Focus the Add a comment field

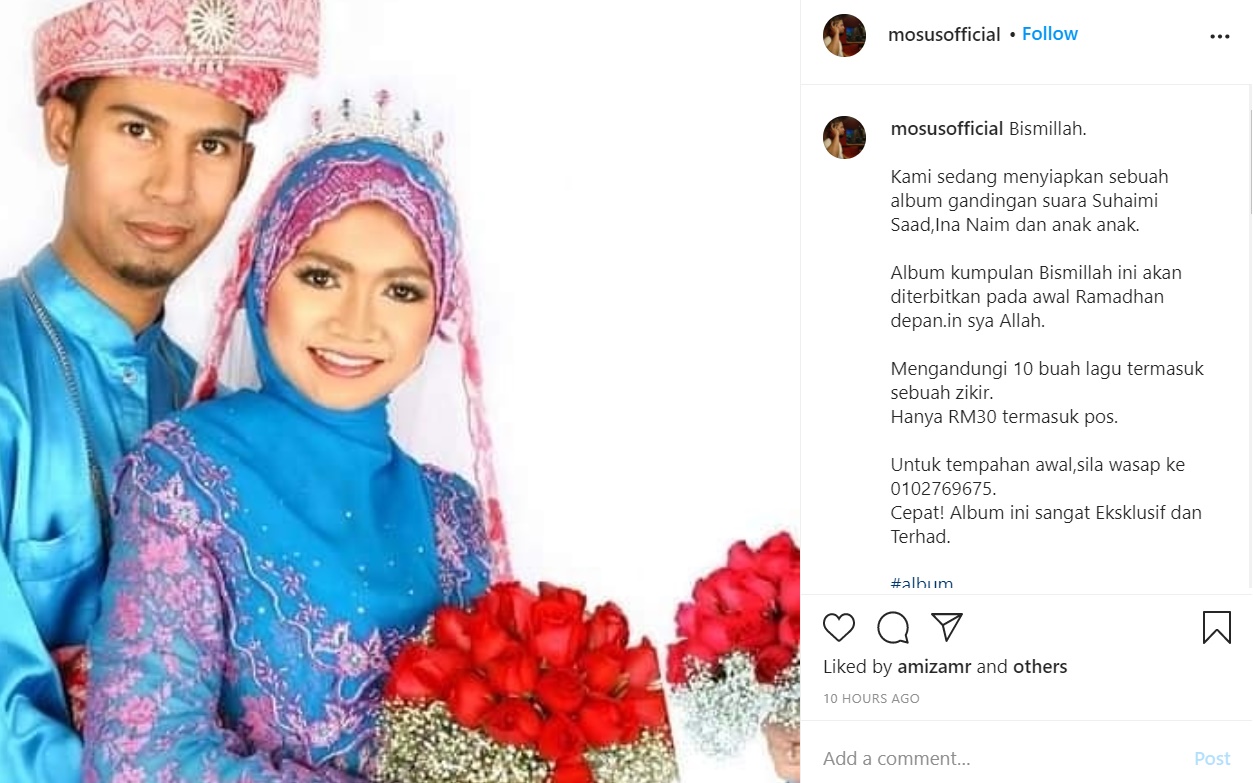[1000, 759]
